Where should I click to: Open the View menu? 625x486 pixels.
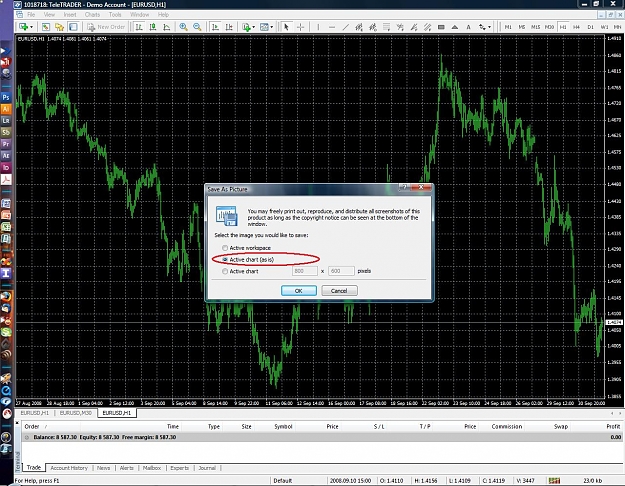49,15
